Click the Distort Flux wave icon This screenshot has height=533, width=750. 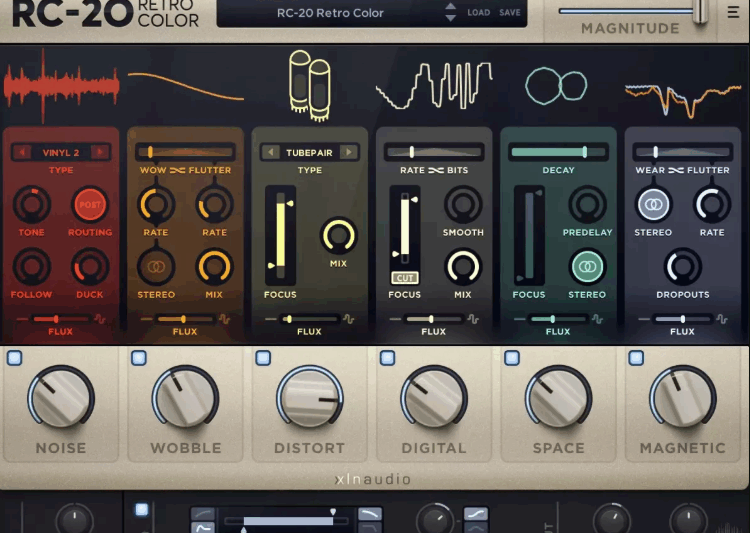349,319
